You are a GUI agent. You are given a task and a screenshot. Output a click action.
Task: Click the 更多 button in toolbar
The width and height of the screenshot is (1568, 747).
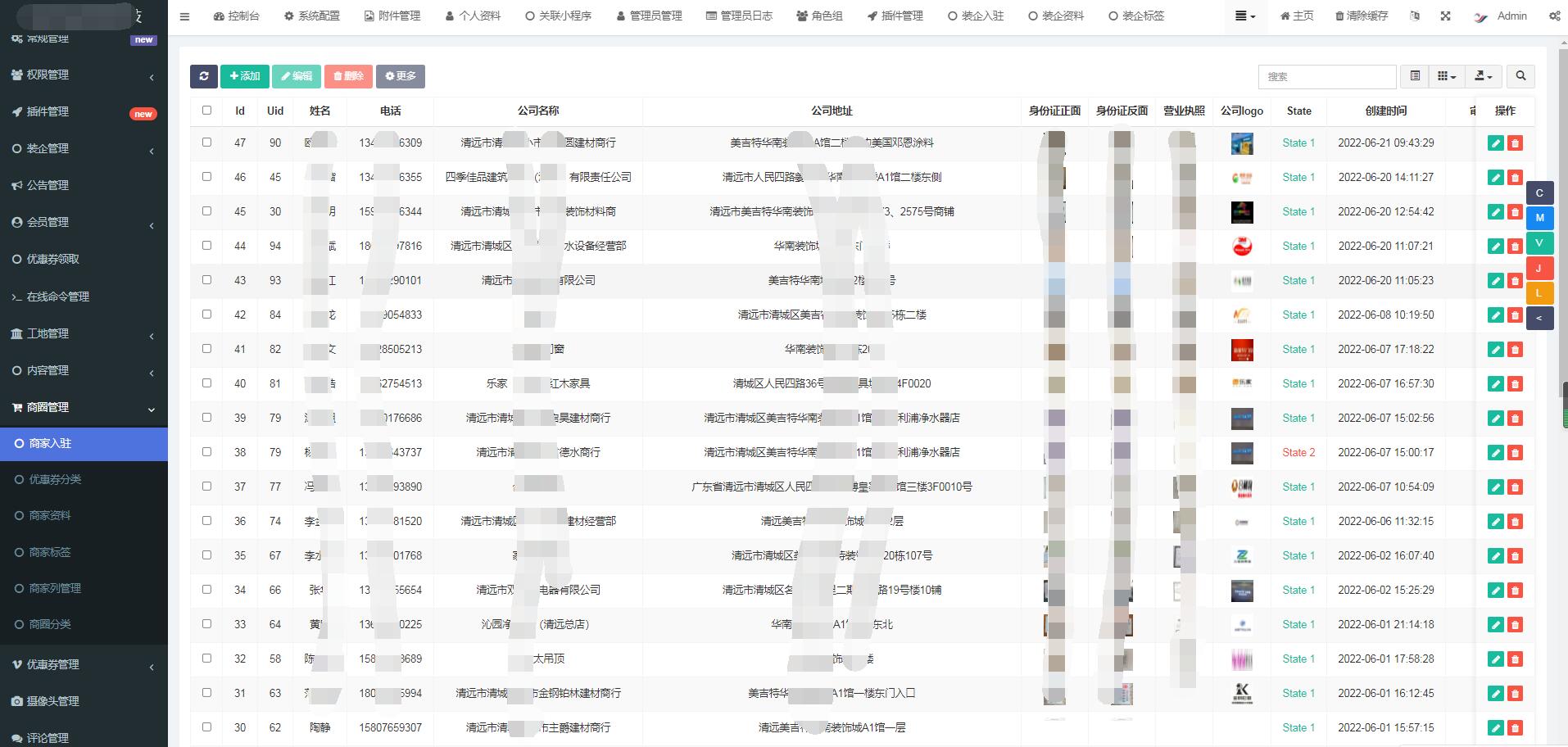pos(400,76)
